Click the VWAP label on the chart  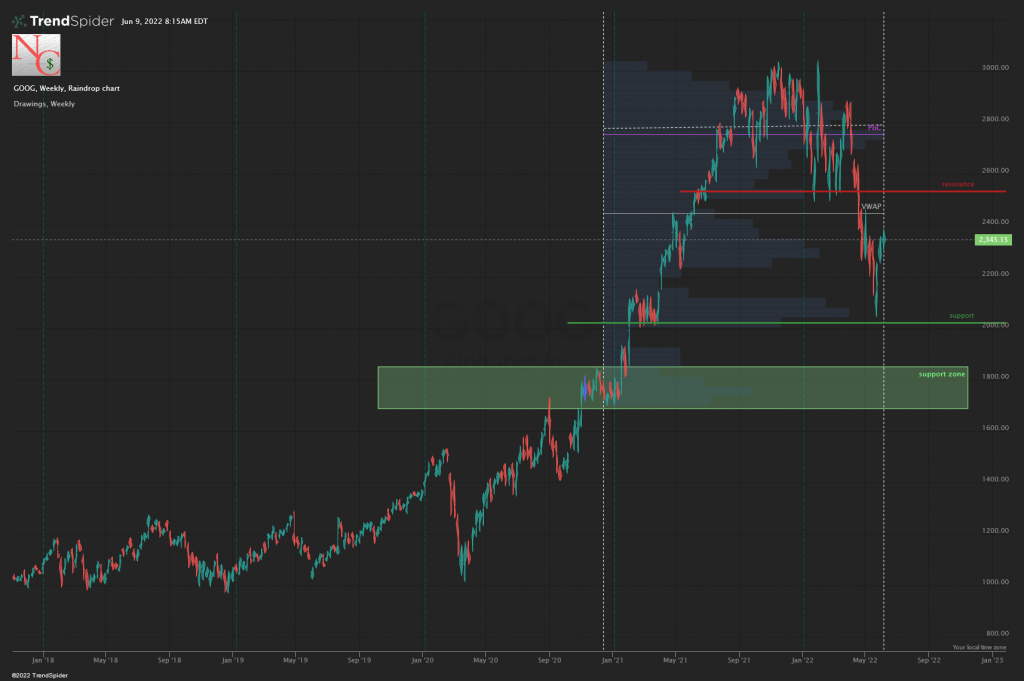871,206
